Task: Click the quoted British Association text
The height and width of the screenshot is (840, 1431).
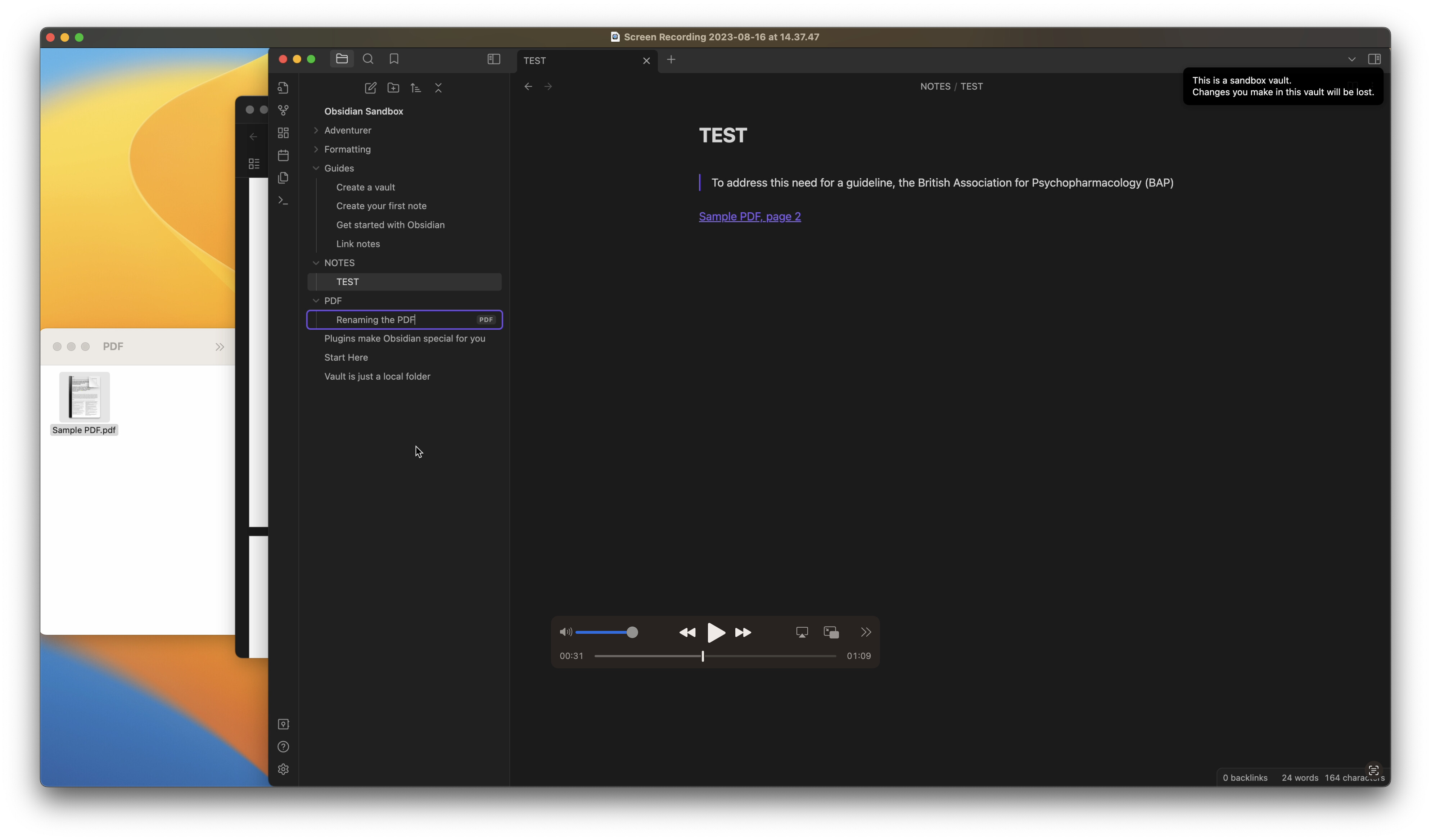Action: (942, 183)
